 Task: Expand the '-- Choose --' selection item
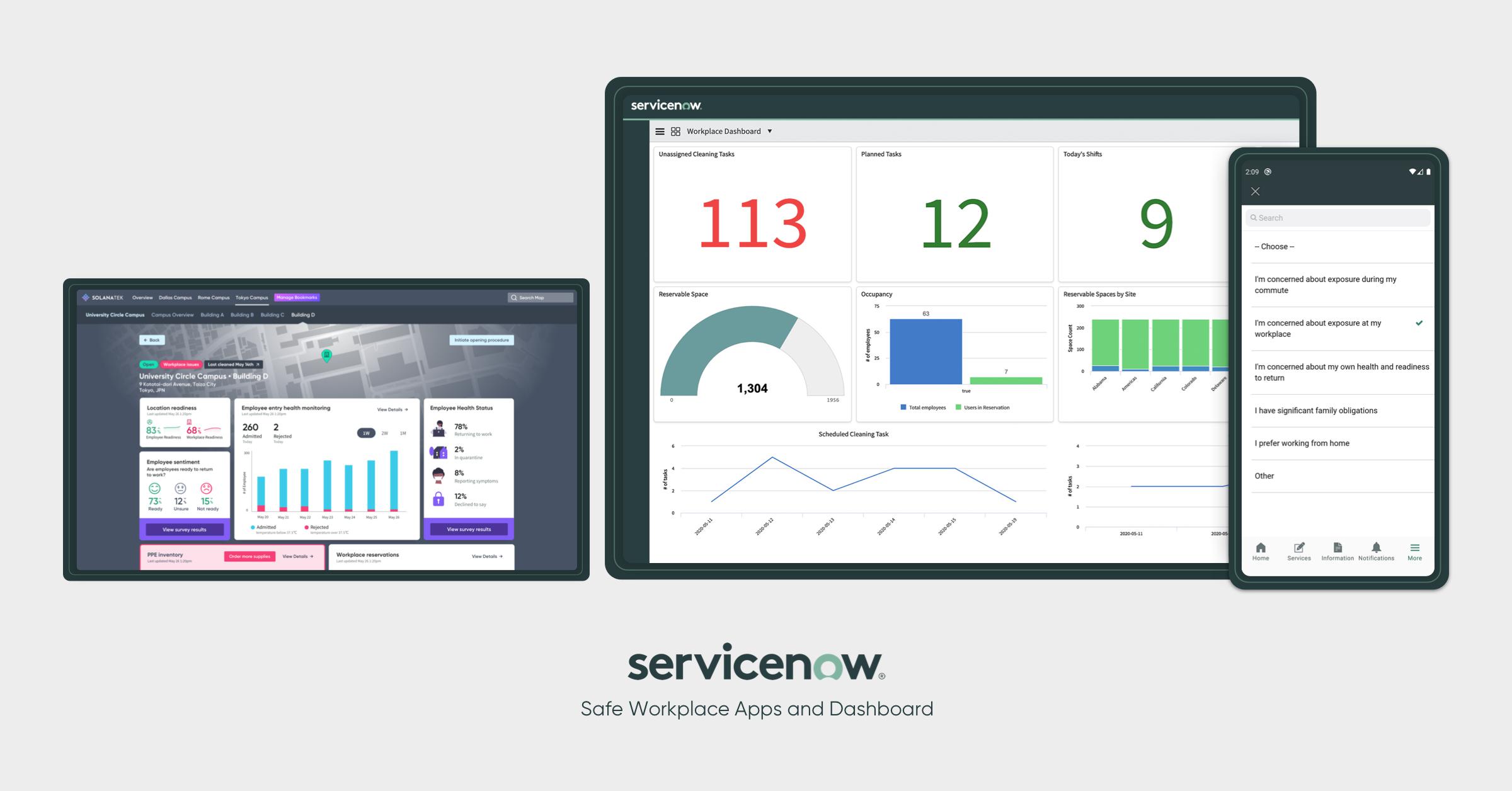[1274, 246]
